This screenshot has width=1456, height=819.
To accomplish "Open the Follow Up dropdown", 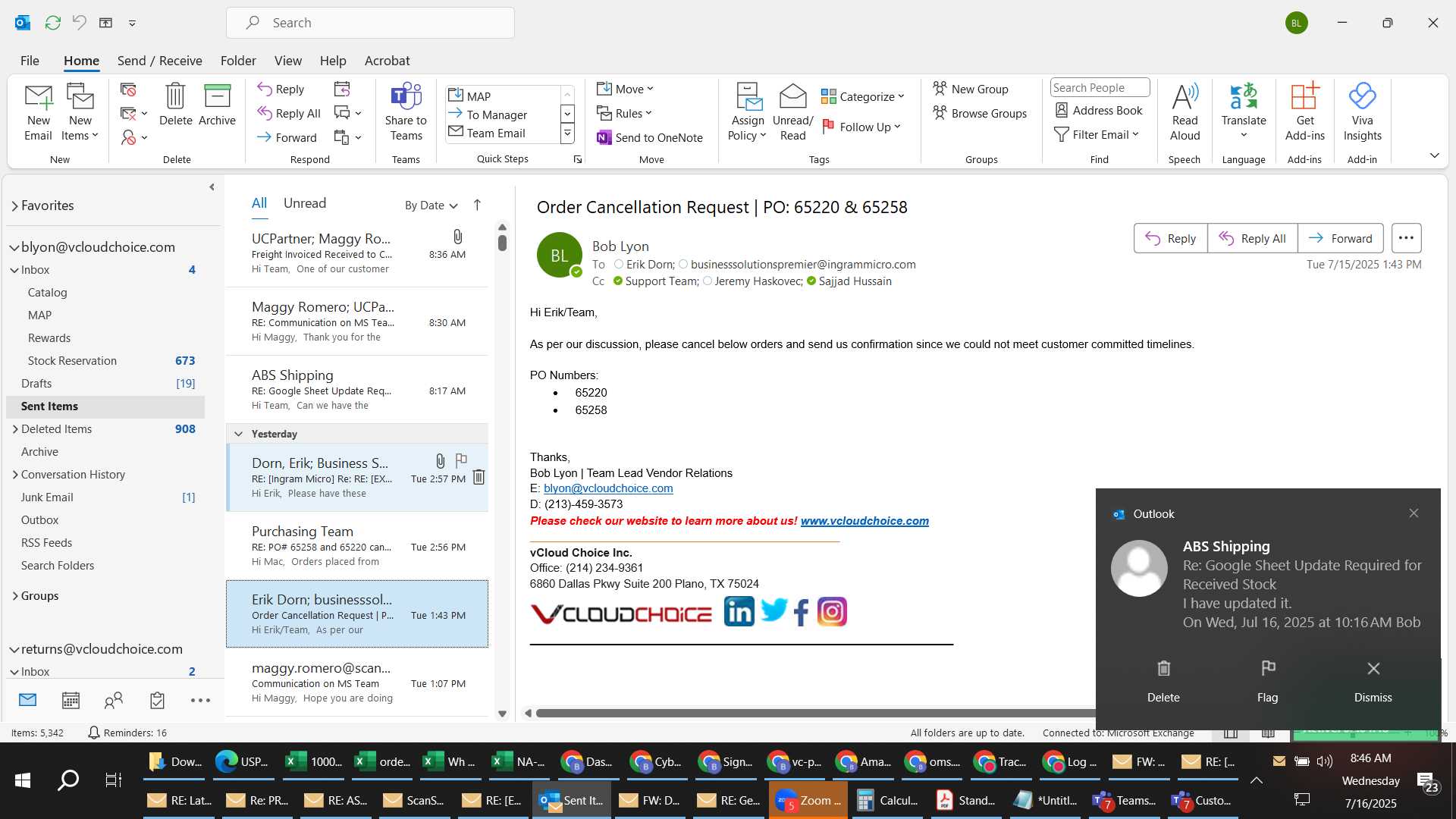I will point(861,127).
